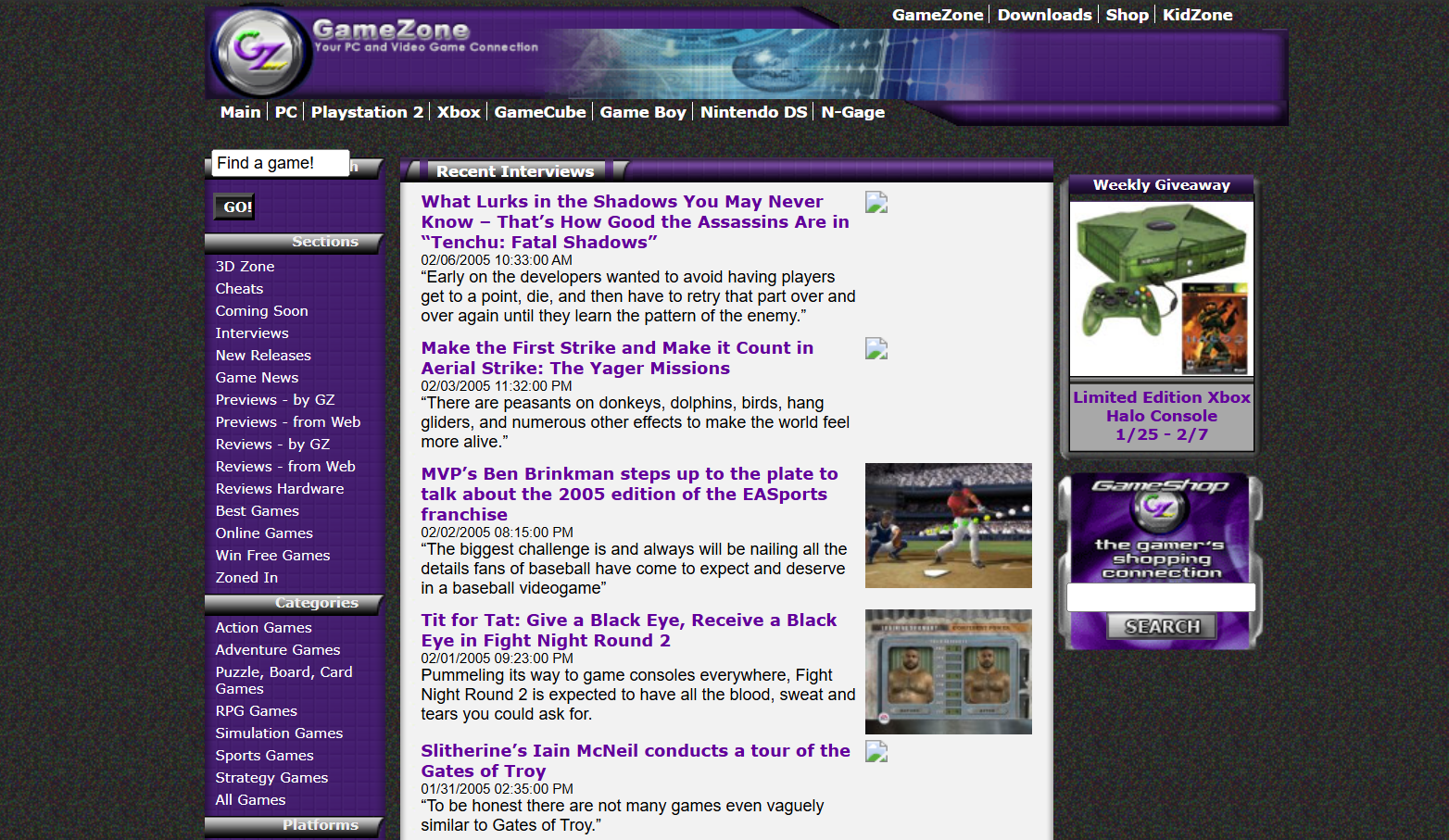
Task: Click the GameShop logo banner
Action: (1161, 528)
